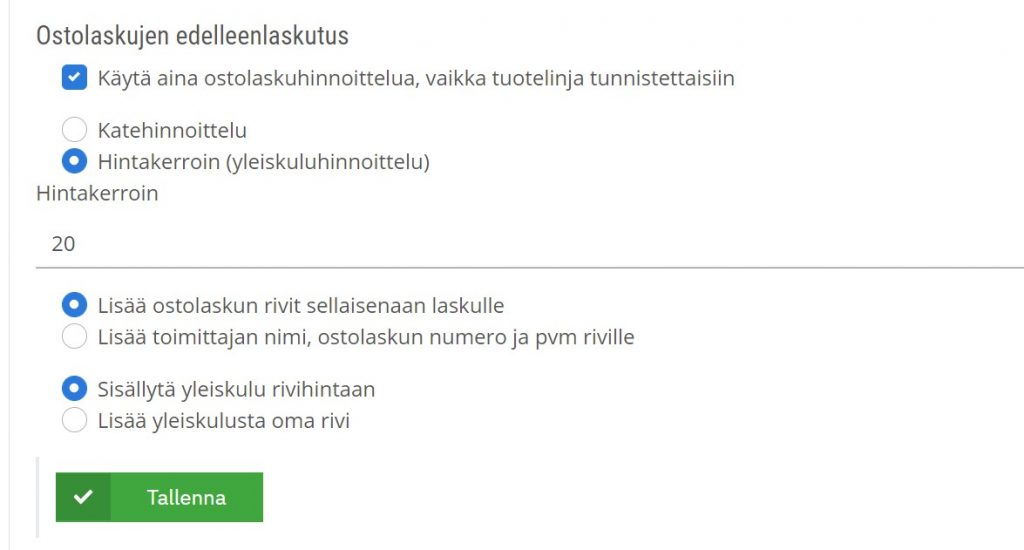This screenshot has width=1024, height=550.
Task: Click the Lisää yleiskulusta oma rivi text
Action: (224, 421)
